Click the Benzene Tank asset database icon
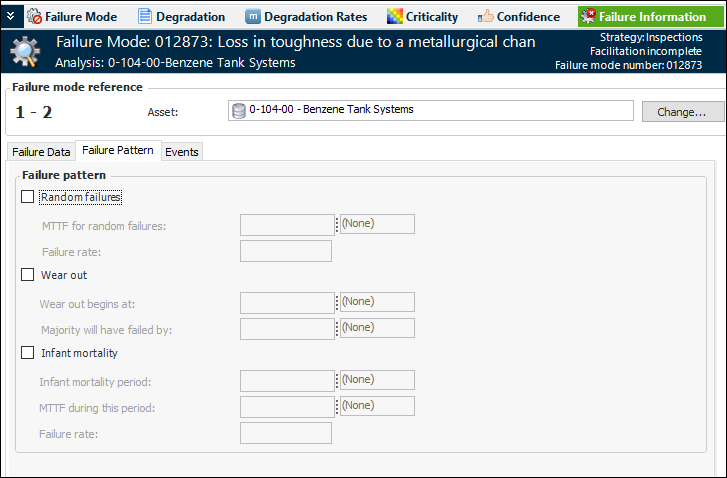The image size is (727, 478). click(x=238, y=111)
